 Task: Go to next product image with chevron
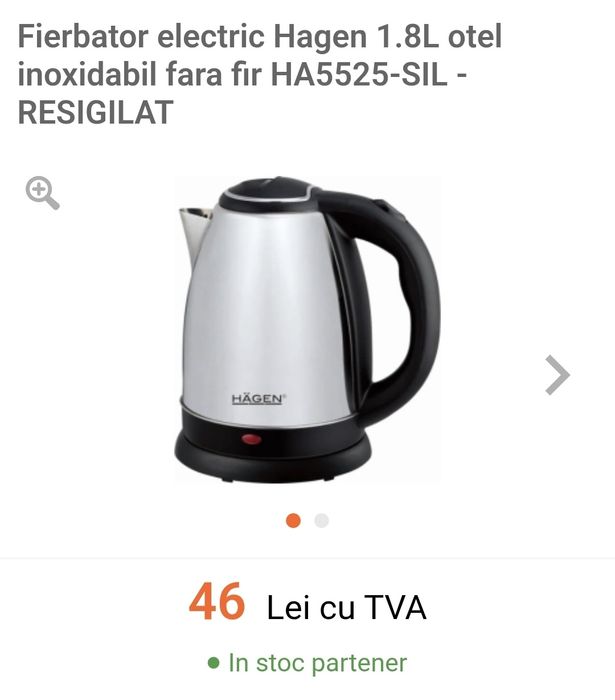557,375
